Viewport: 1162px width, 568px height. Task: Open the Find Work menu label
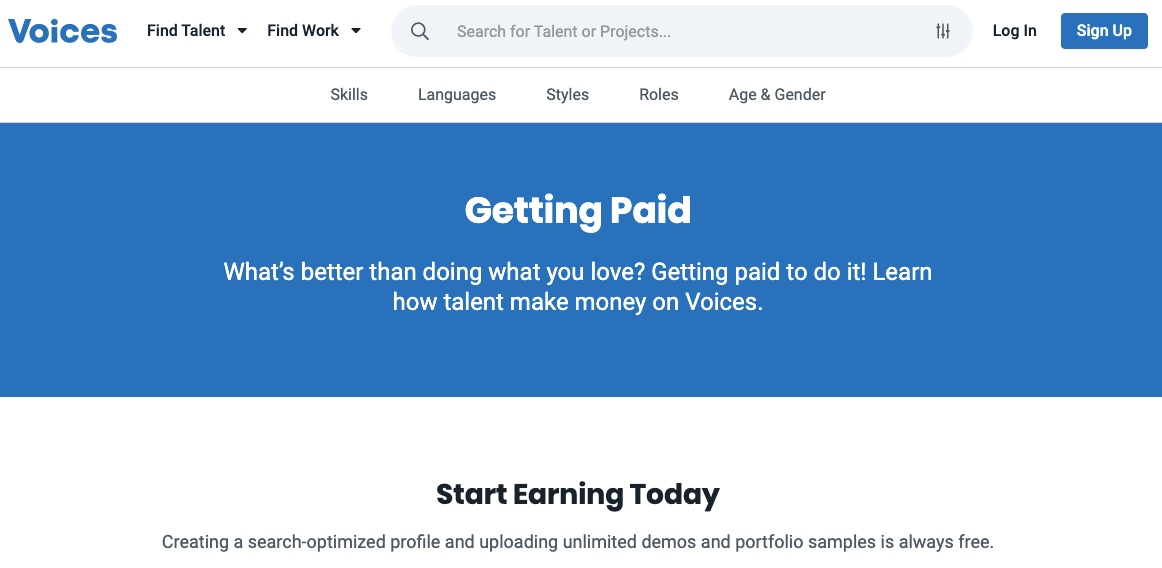[x=303, y=31]
